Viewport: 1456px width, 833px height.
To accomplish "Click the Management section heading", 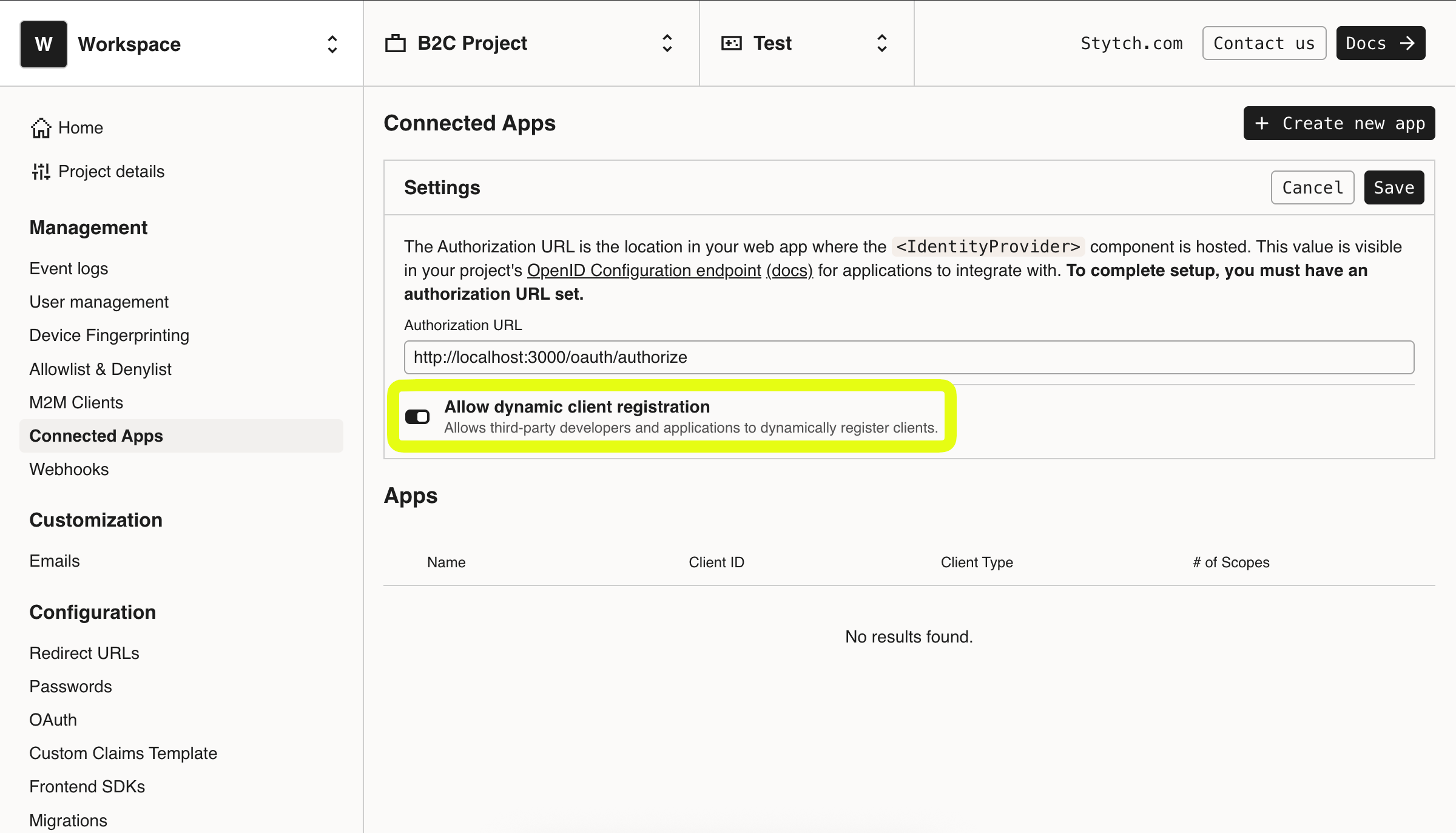I will pyautogui.click(x=88, y=228).
